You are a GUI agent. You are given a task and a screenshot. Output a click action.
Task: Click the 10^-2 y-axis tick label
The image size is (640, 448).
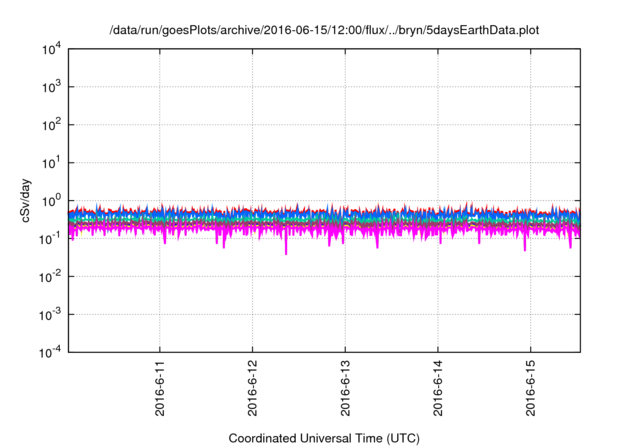50,277
